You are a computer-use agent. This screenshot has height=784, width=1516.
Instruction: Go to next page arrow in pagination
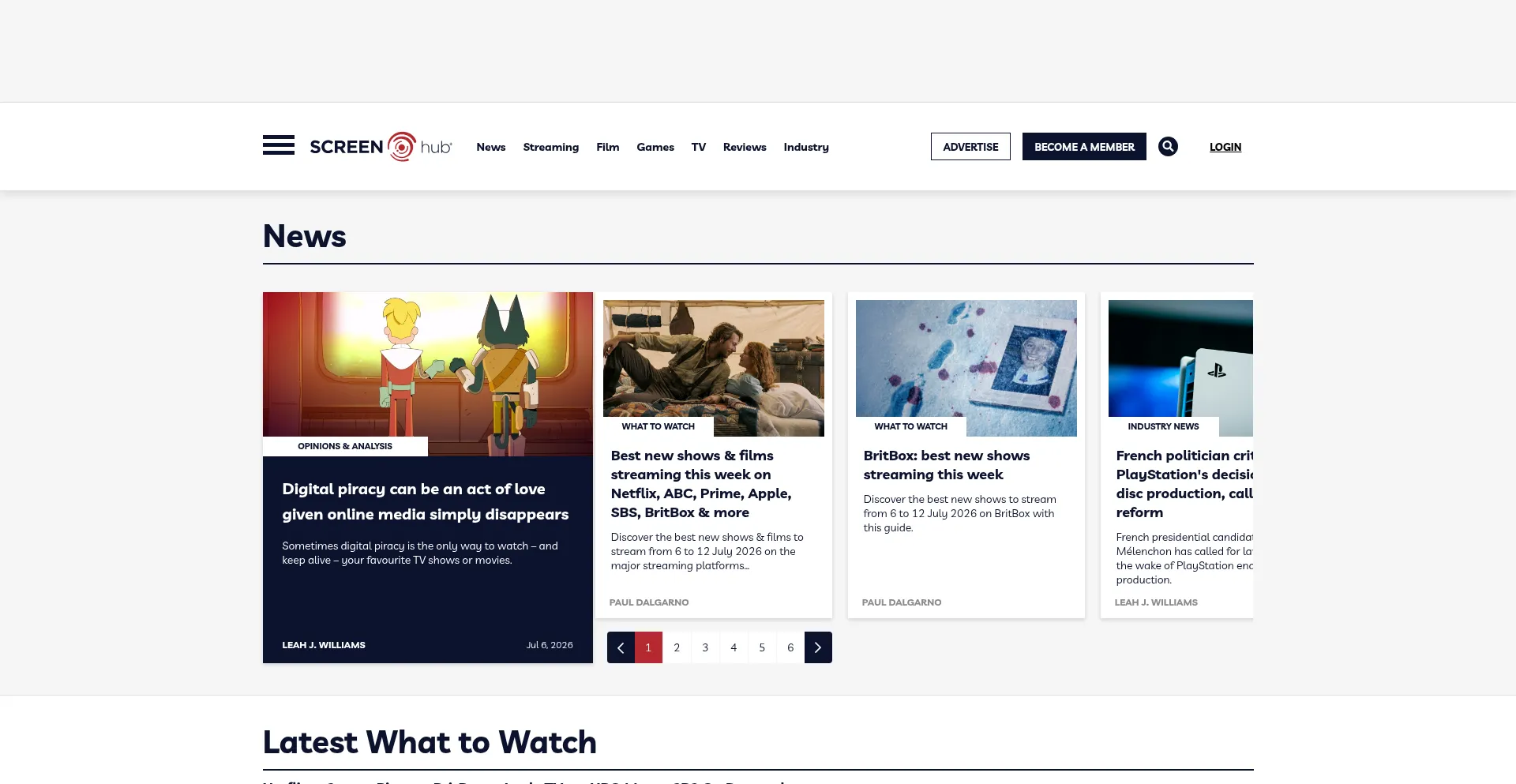coord(818,647)
